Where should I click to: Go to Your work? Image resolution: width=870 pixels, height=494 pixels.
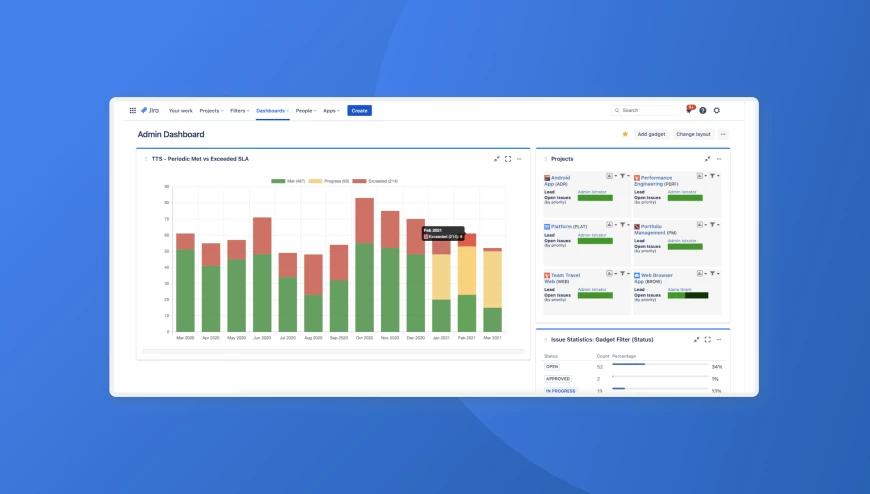[180, 110]
